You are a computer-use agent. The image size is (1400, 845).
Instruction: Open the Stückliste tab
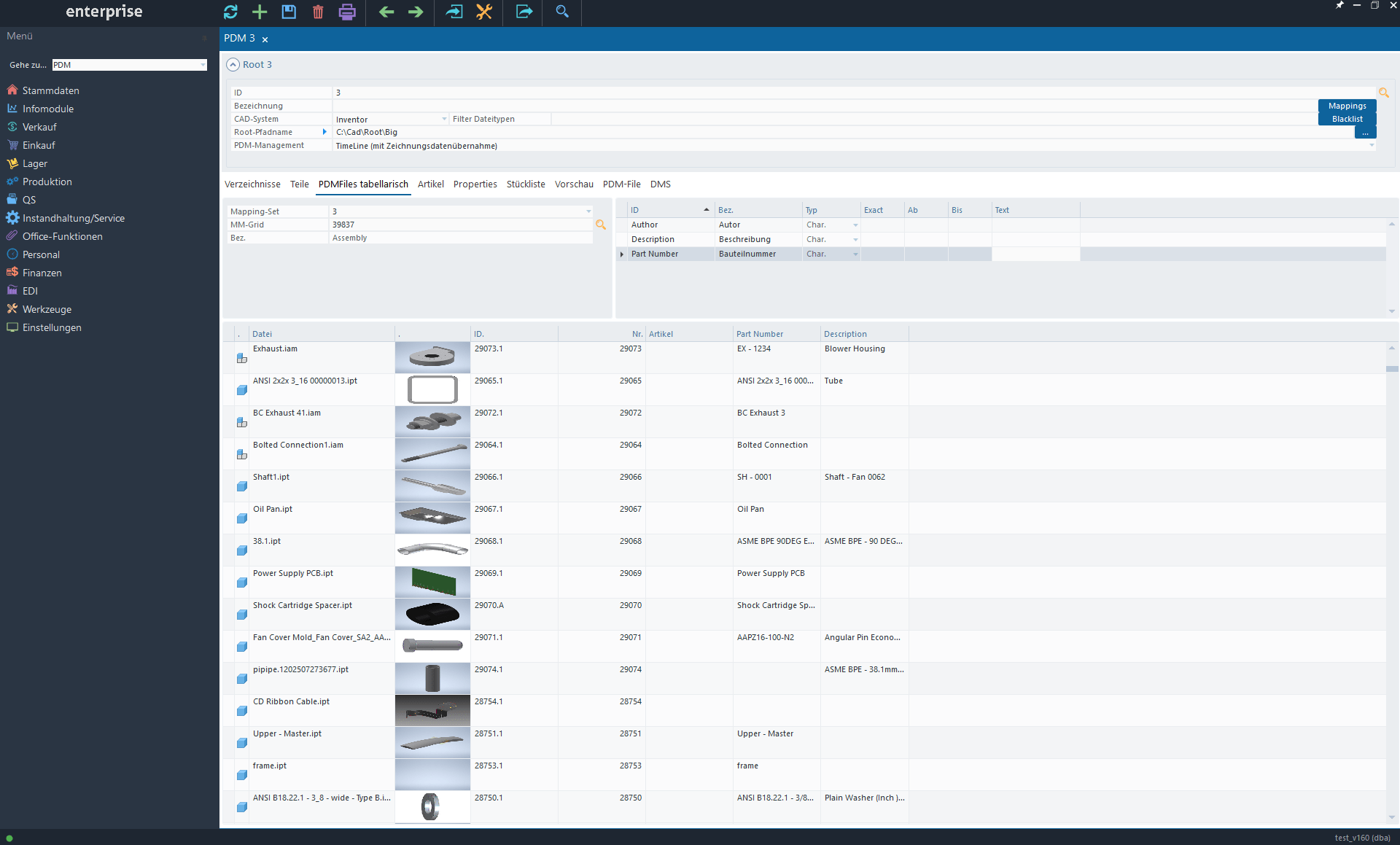[526, 184]
